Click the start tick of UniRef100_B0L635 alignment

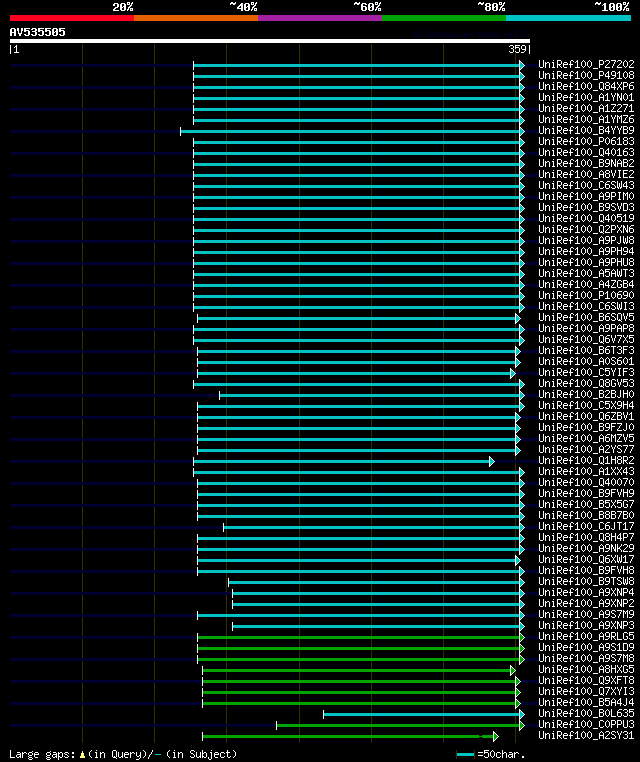tap(324, 714)
